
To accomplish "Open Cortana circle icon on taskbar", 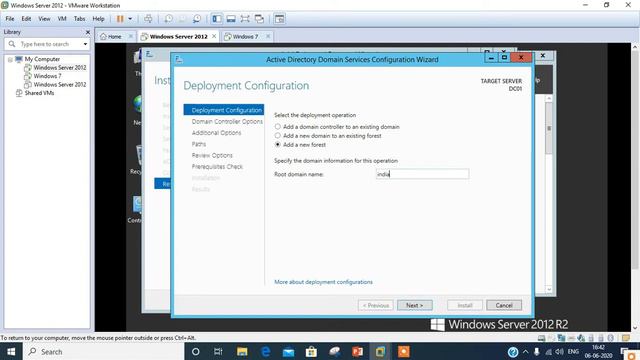I will 196,351.
